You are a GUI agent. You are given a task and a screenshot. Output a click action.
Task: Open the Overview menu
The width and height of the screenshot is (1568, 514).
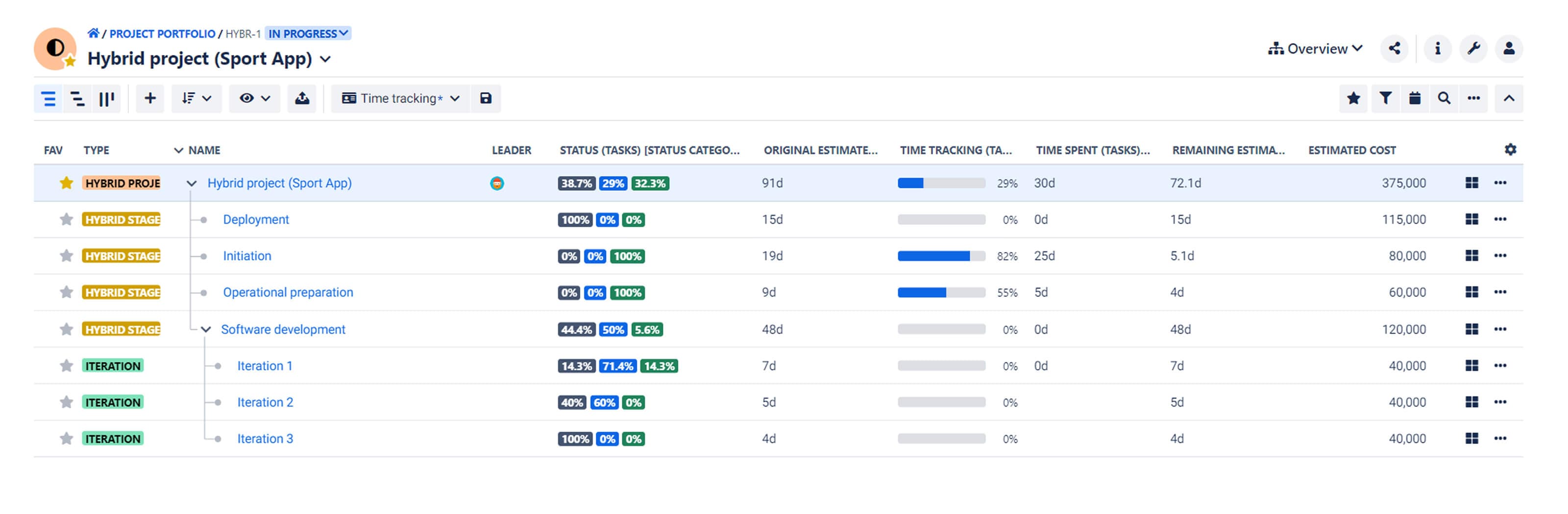[x=1315, y=49]
